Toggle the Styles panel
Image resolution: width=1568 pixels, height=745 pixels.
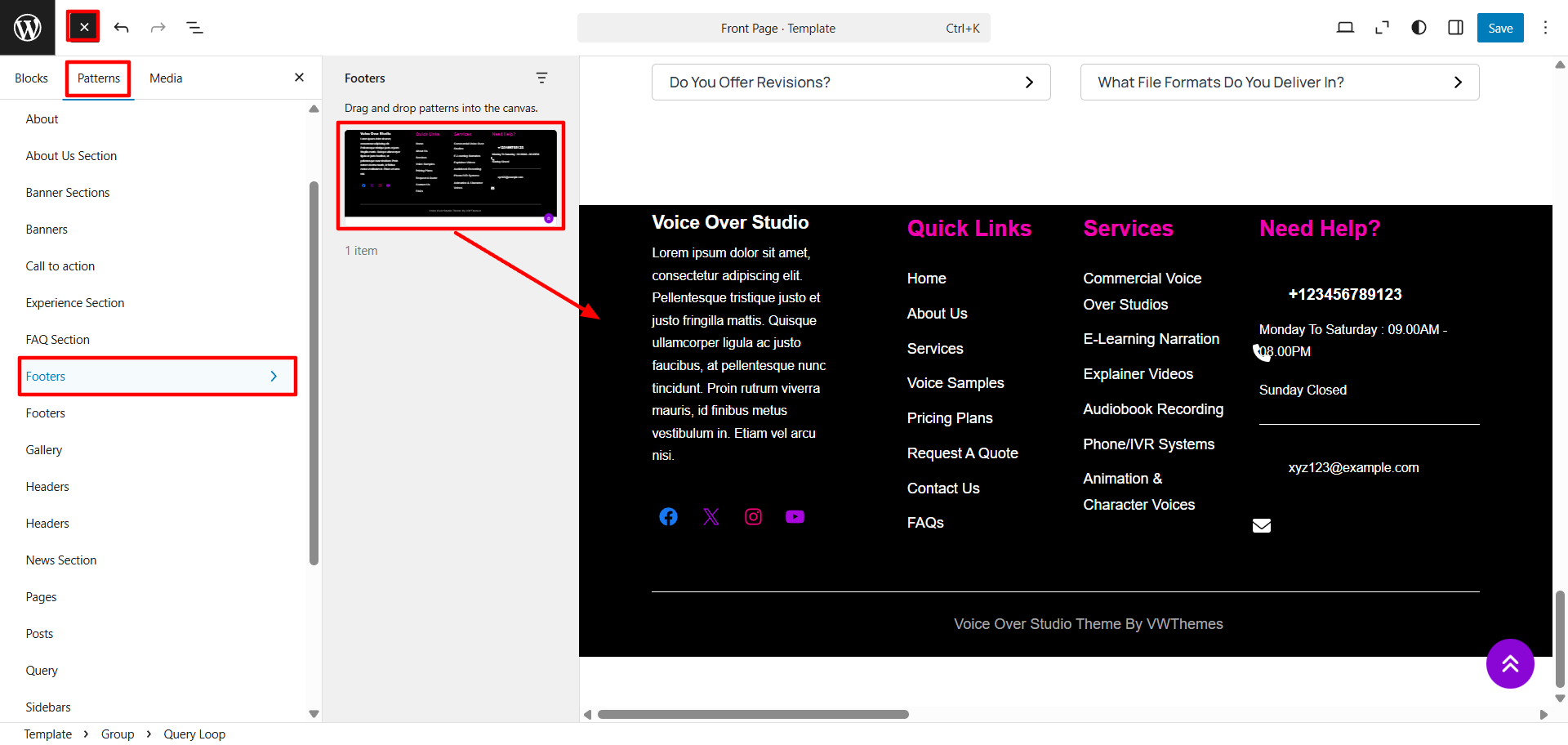pos(1419,28)
